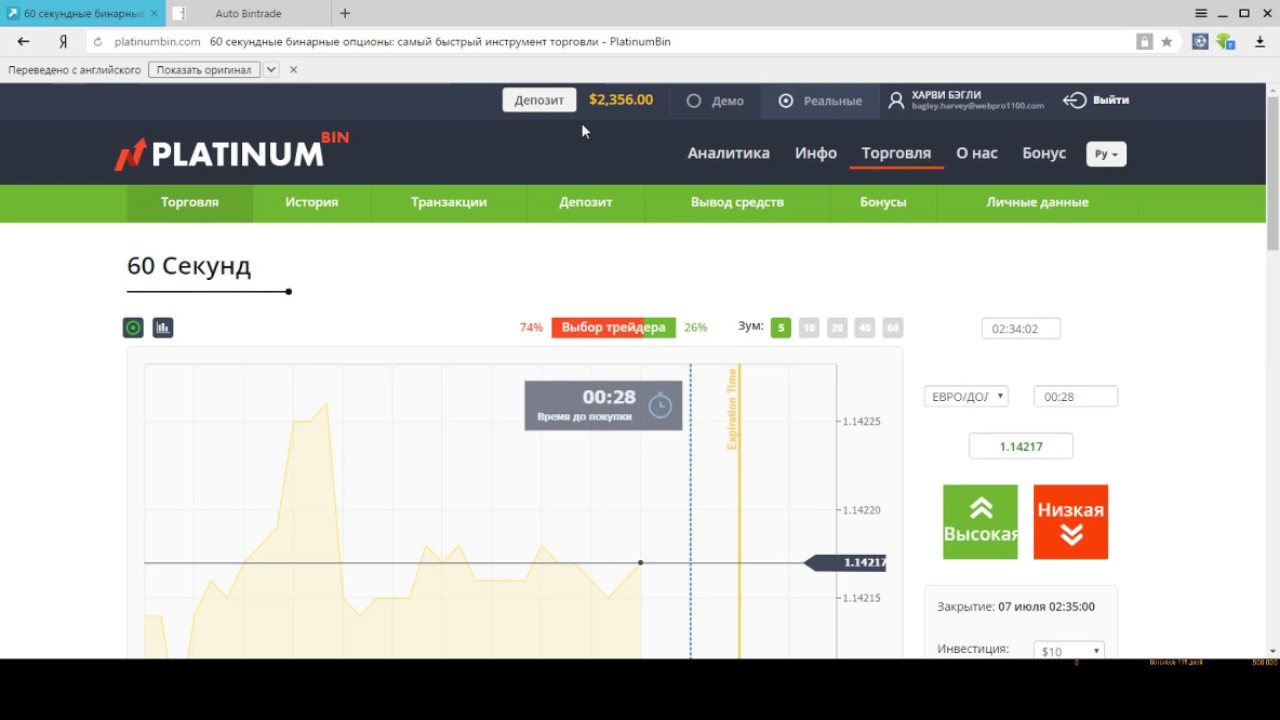Click the blue extension icon in toolbar
The height and width of the screenshot is (720, 1280).
pos(1200,42)
